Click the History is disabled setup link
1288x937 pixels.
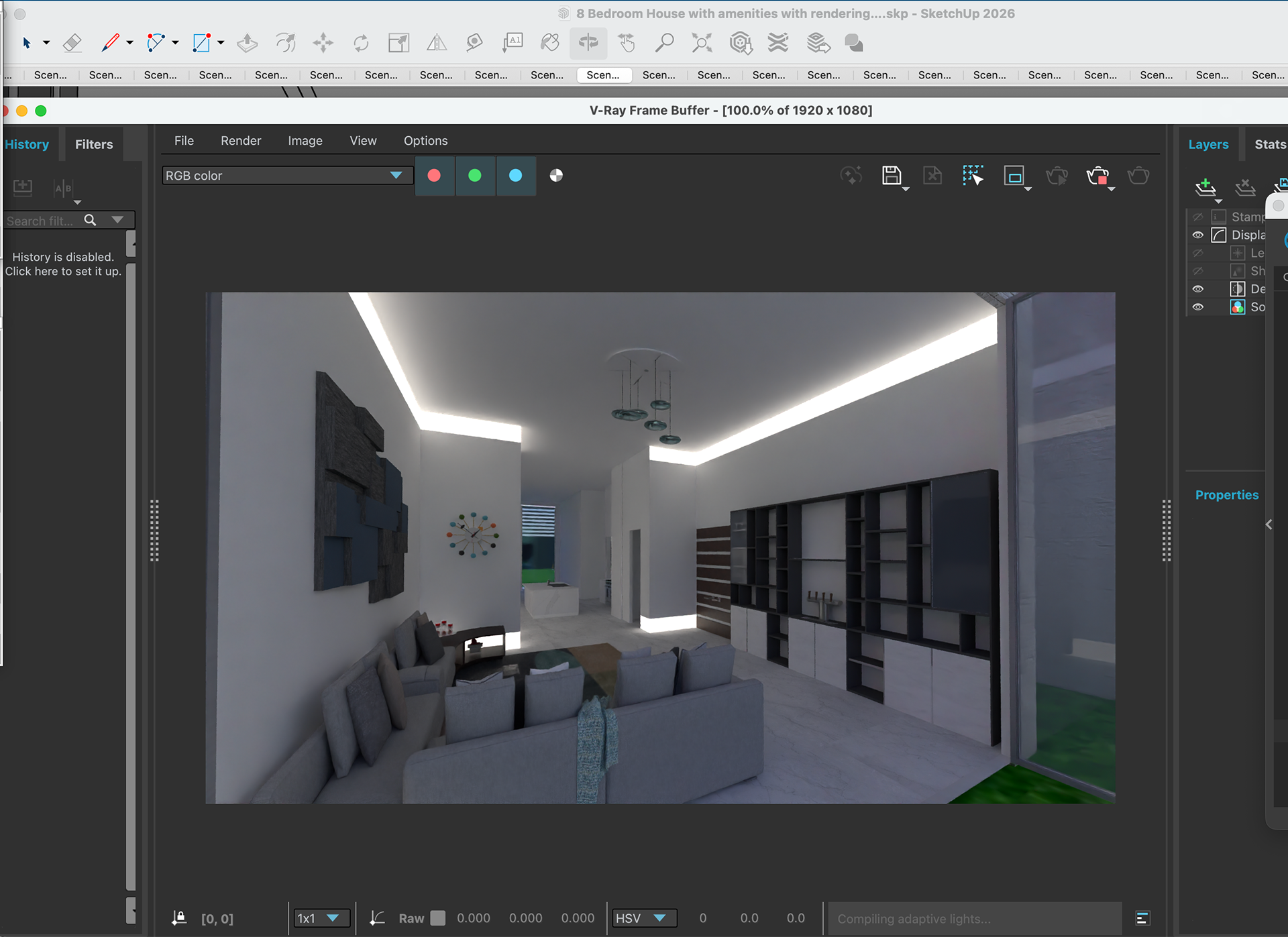coord(63,264)
